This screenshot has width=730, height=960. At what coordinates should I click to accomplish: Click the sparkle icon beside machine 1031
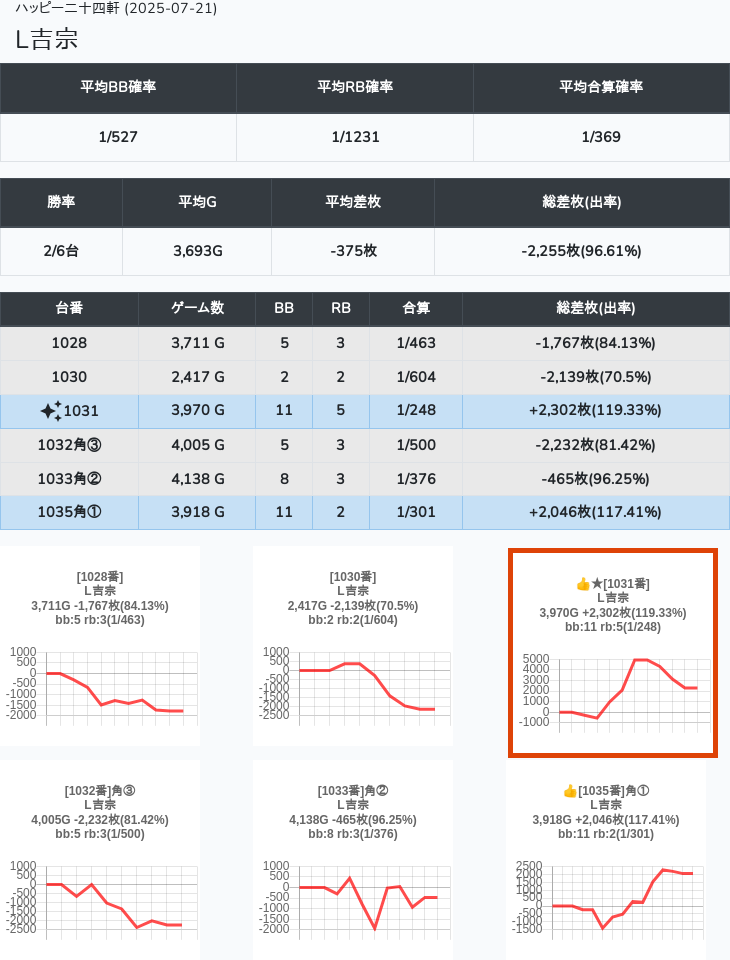click(51, 411)
